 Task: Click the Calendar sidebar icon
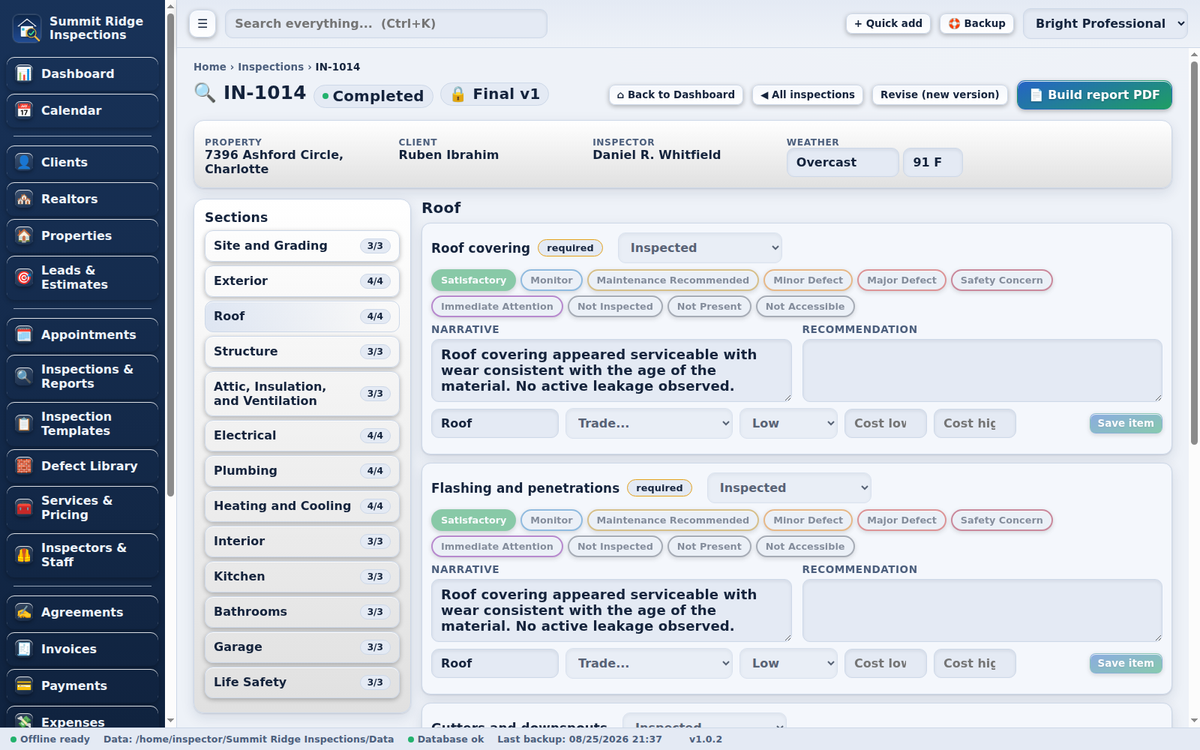click(x=24, y=111)
